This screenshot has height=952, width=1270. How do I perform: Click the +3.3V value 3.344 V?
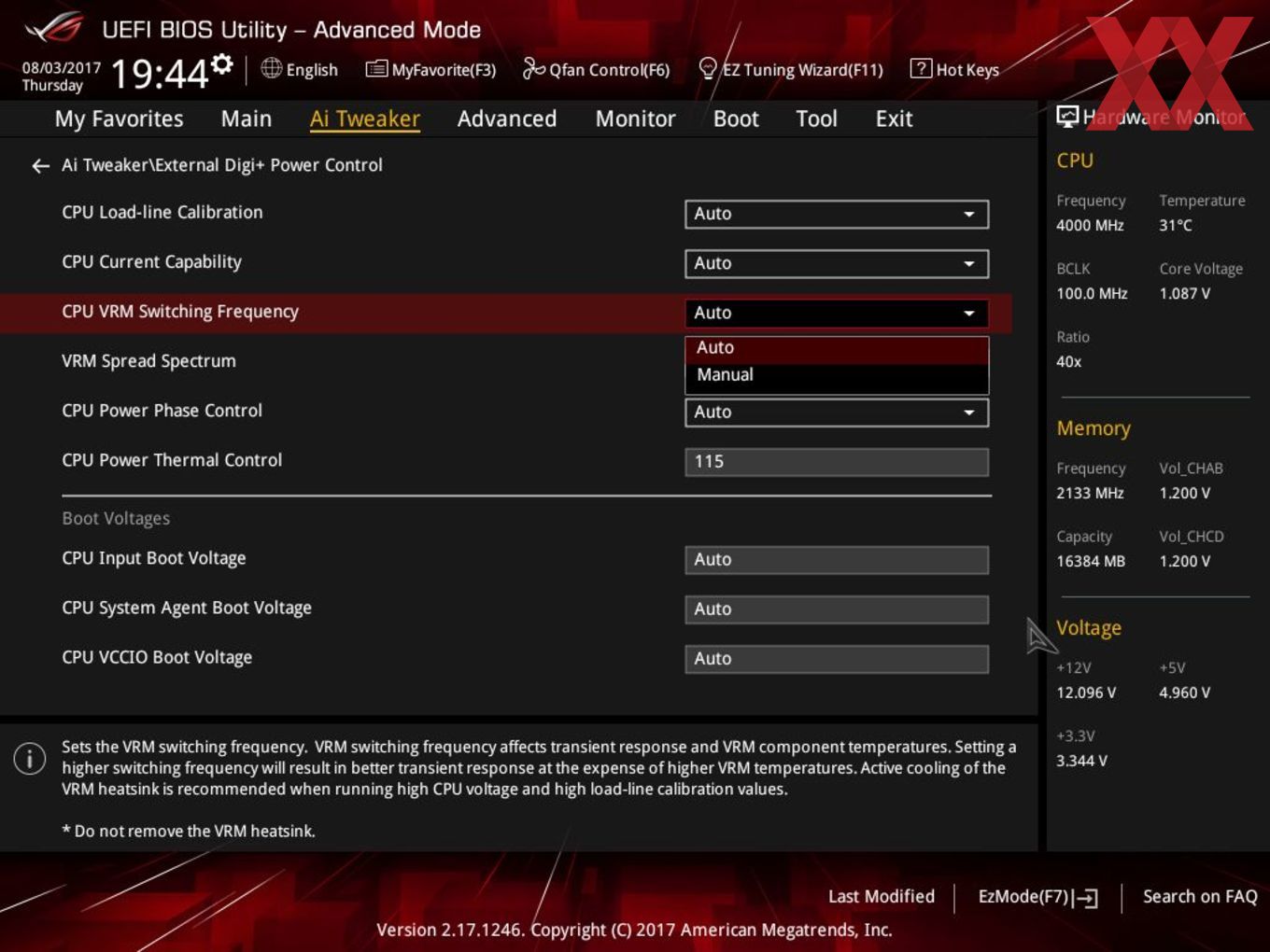pos(1081,761)
